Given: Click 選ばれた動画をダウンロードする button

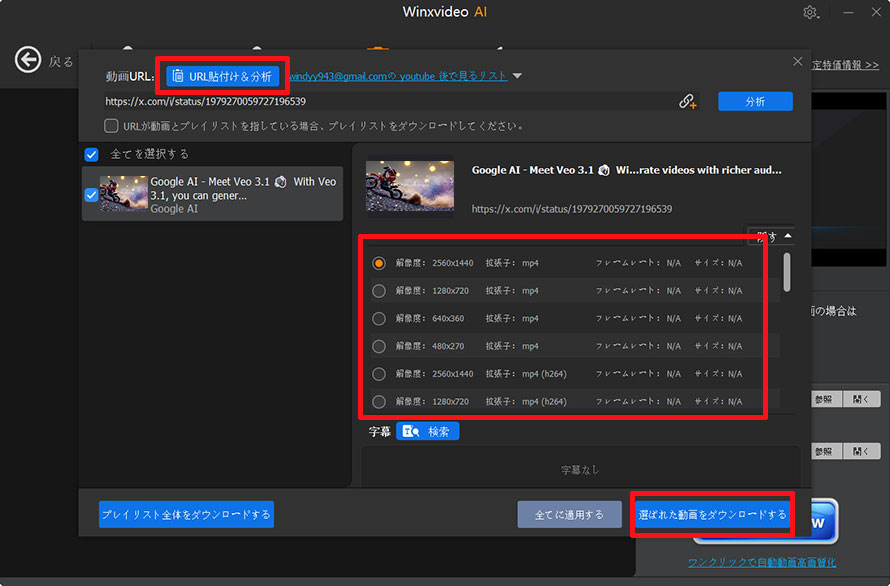Looking at the screenshot, I should (x=712, y=514).
